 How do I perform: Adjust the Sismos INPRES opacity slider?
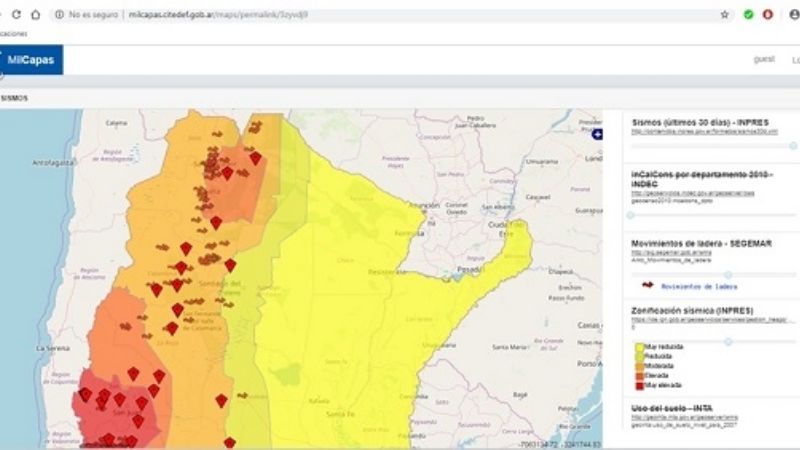[x=793, y=145]
